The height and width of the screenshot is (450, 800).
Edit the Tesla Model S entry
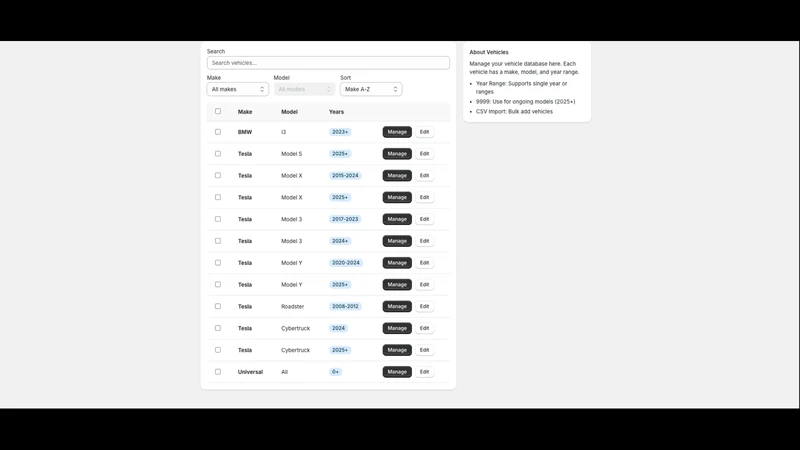coord(424,154)
